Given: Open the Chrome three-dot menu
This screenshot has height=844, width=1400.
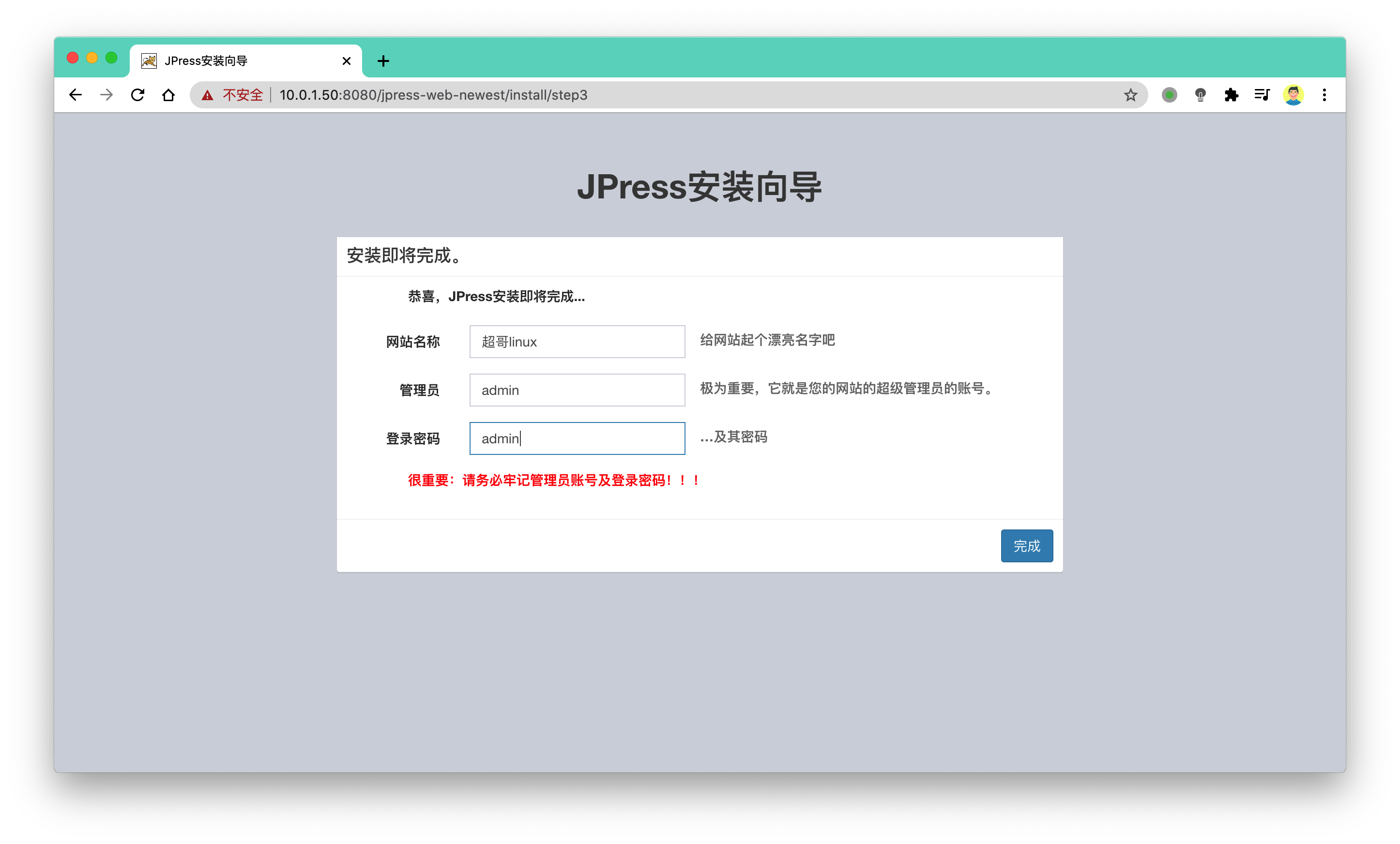Looking at the screenshot, I should pyautogui.click(x=1324, y=95).
